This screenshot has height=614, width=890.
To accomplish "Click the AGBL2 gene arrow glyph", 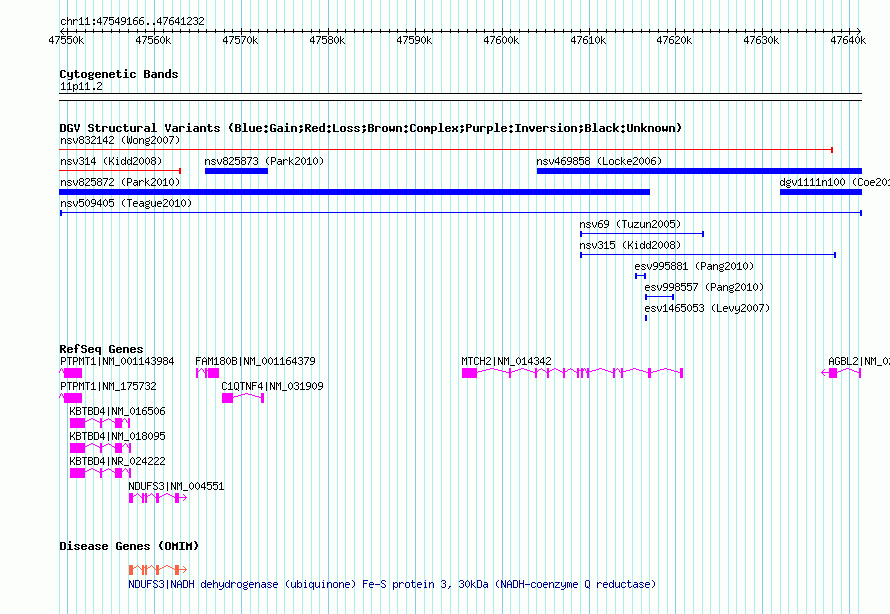I will tap(841, 373).
